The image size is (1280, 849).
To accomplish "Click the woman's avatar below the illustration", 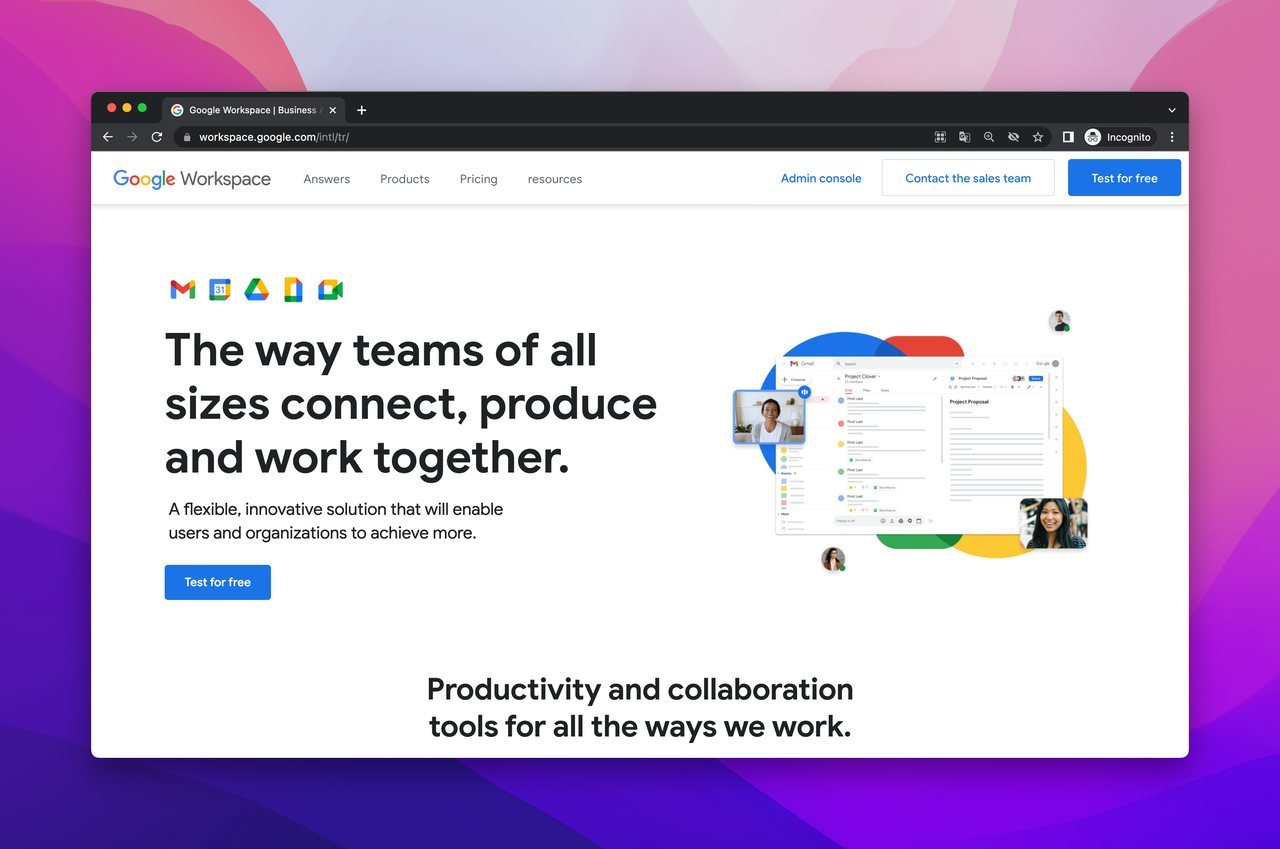I will [x=833, y=559].
